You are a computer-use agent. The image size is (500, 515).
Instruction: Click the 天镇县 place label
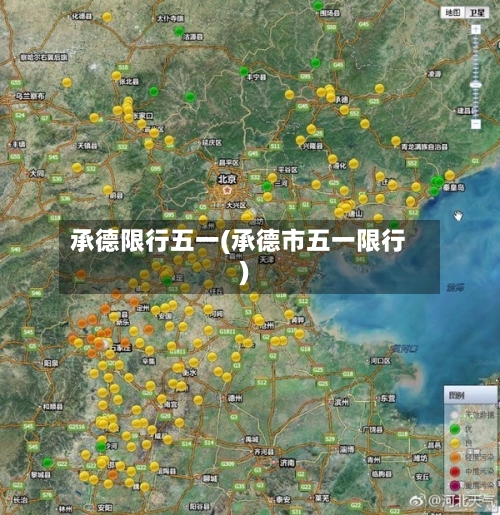(87, 146)
